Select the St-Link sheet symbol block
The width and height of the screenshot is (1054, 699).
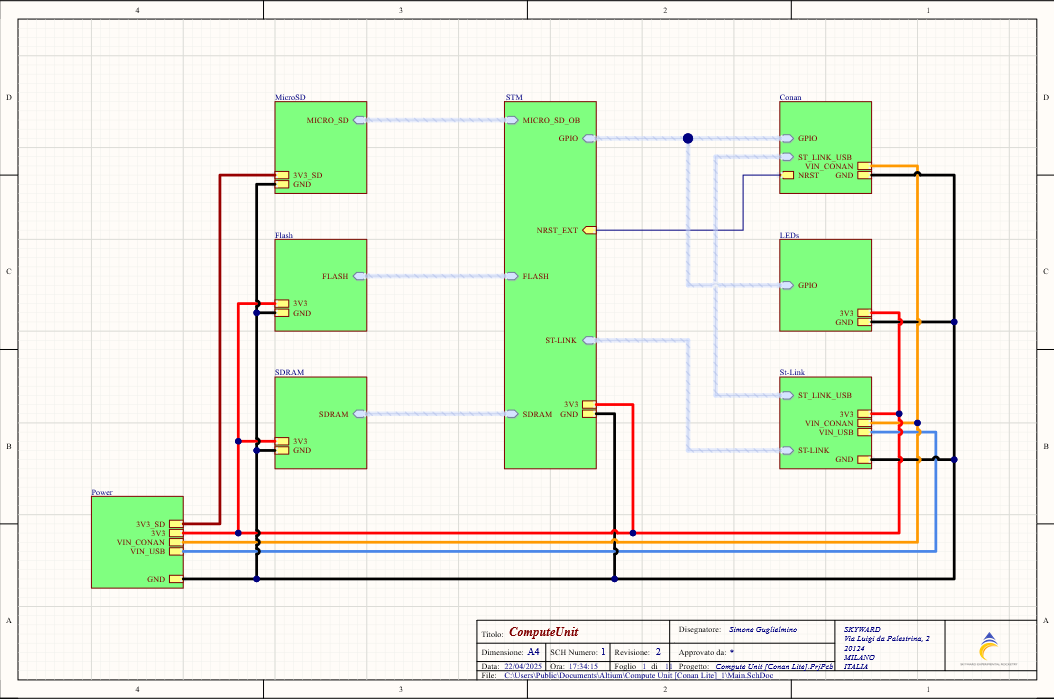[825, 423]
